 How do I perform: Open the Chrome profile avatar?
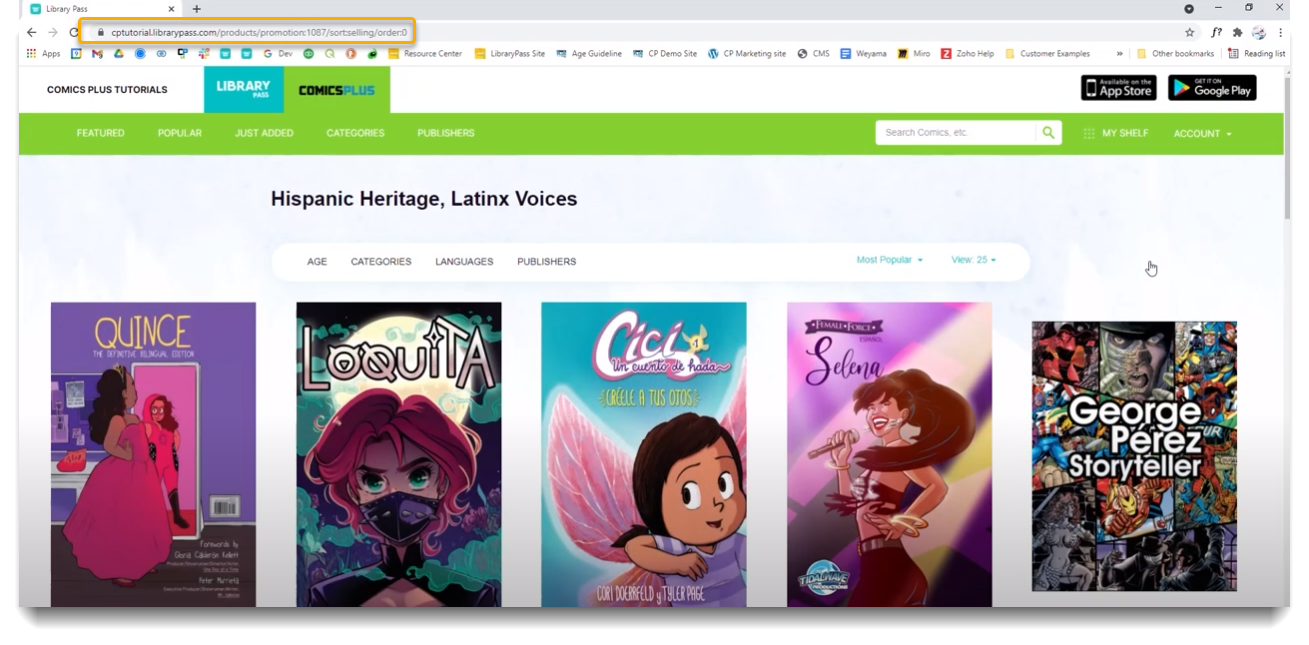click(1259, 32)
